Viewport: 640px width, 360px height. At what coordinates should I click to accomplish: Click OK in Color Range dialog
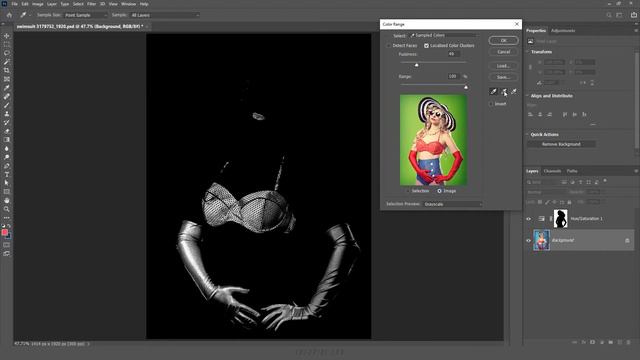504,40
